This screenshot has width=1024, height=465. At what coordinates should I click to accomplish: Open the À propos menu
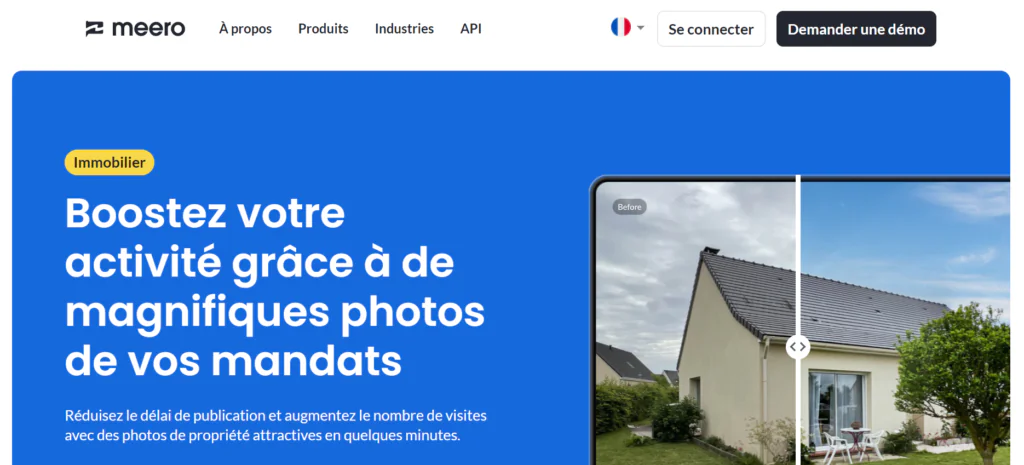click(x=246, y=29)
